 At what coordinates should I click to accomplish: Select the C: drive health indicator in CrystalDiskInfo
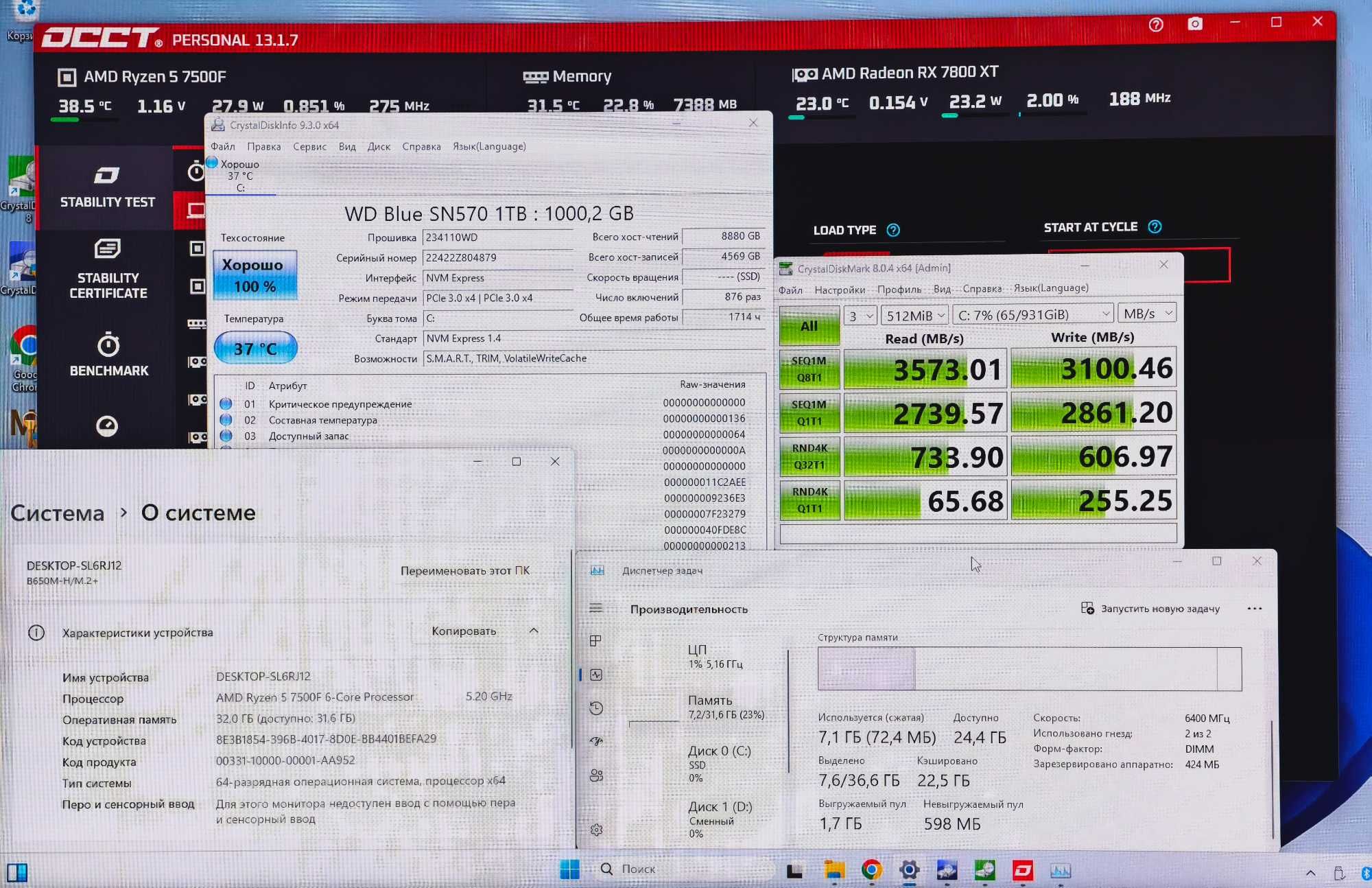coord(239,176)
